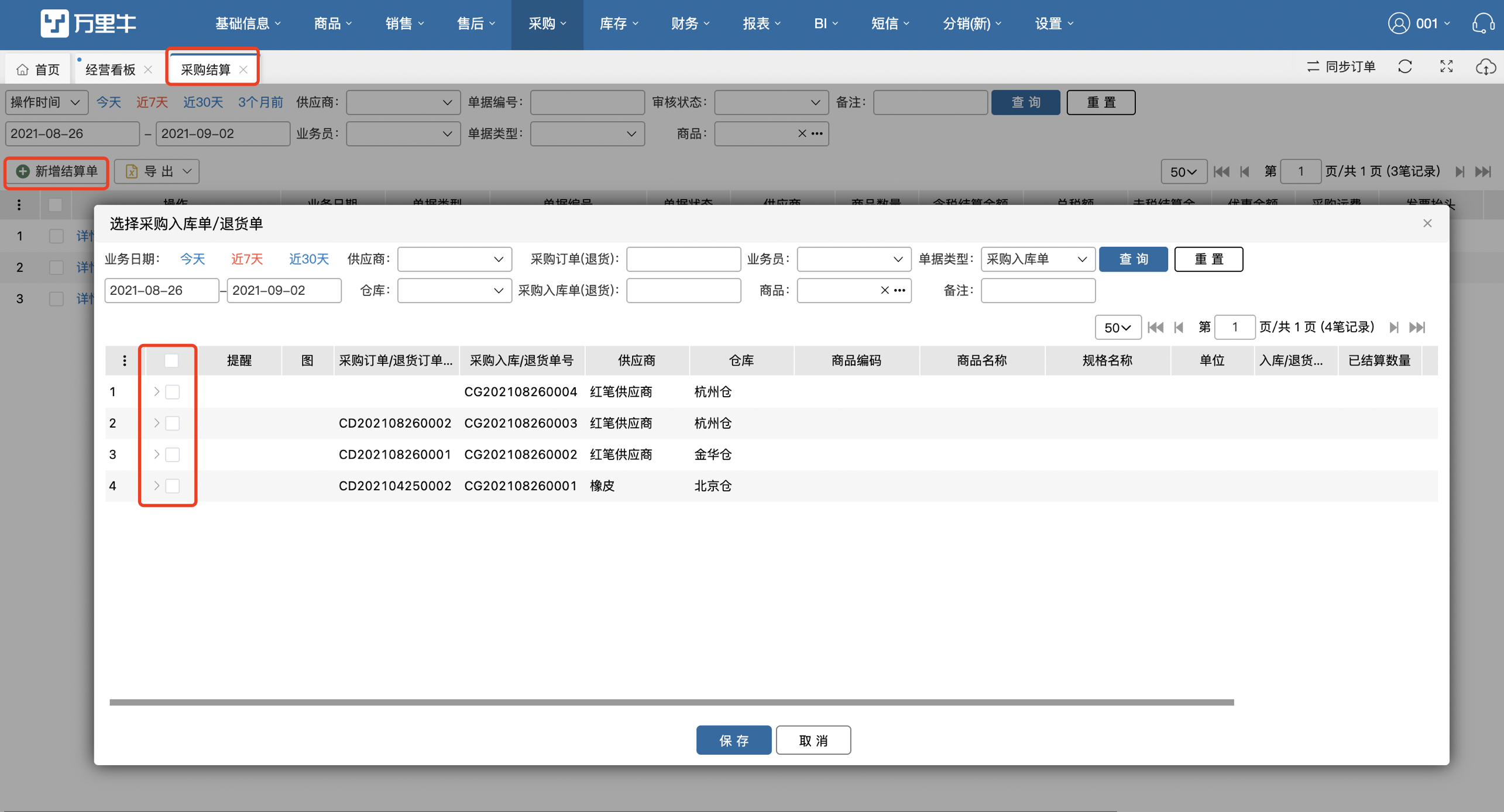Open dialog page size 50 dropdown
1504x812 pixels.
click(x=1118, y=327)
